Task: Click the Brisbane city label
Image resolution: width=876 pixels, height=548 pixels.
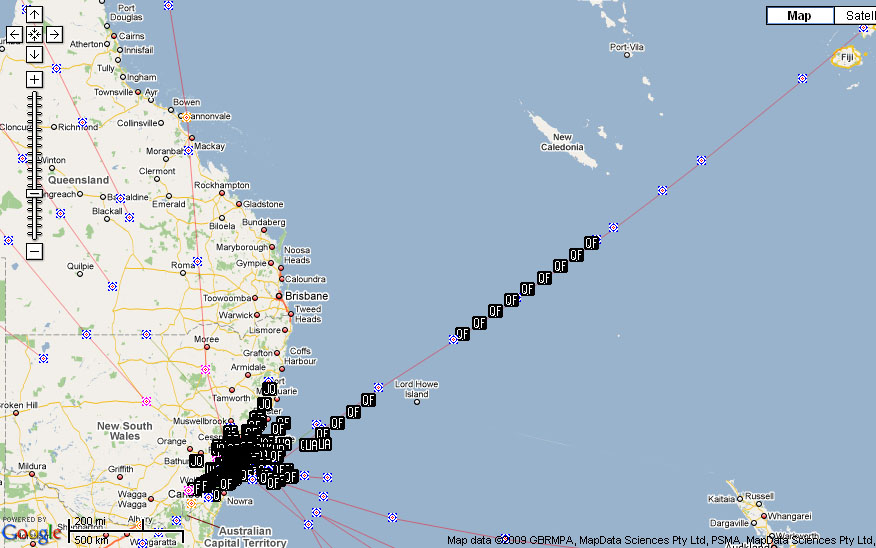Action: [x=307, y=296]
